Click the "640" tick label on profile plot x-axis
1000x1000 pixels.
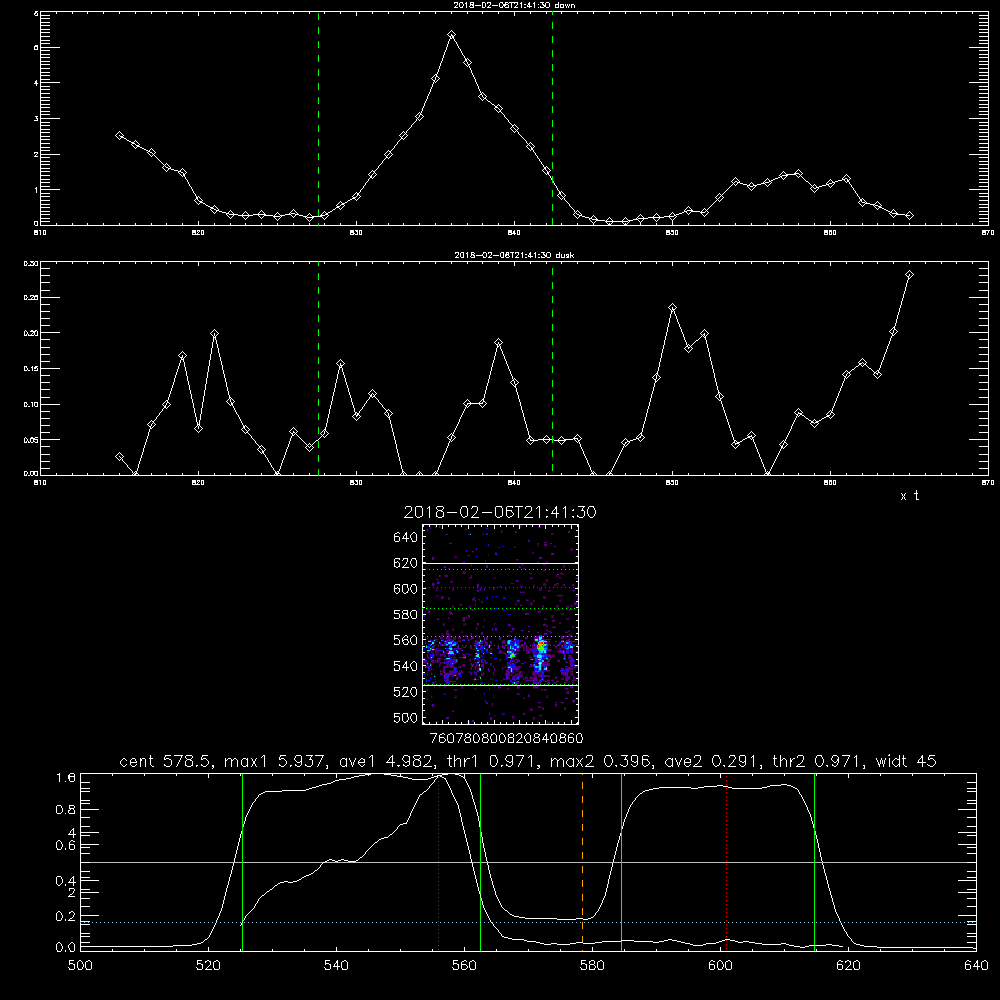[x=976, y=965]
